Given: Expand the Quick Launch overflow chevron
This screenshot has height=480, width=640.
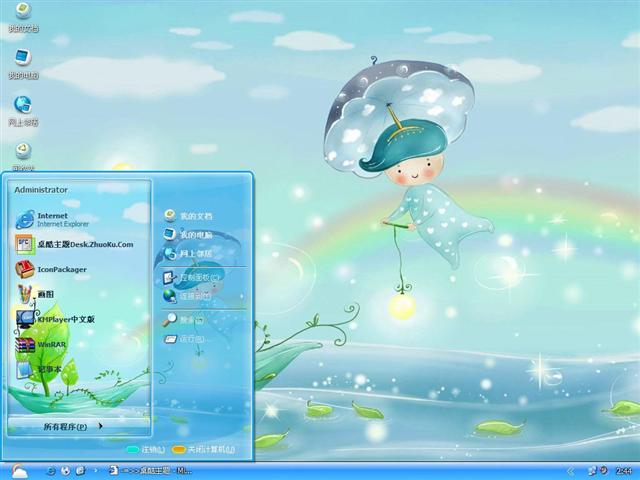Looking at the screenshot, I should pos(96,471).
